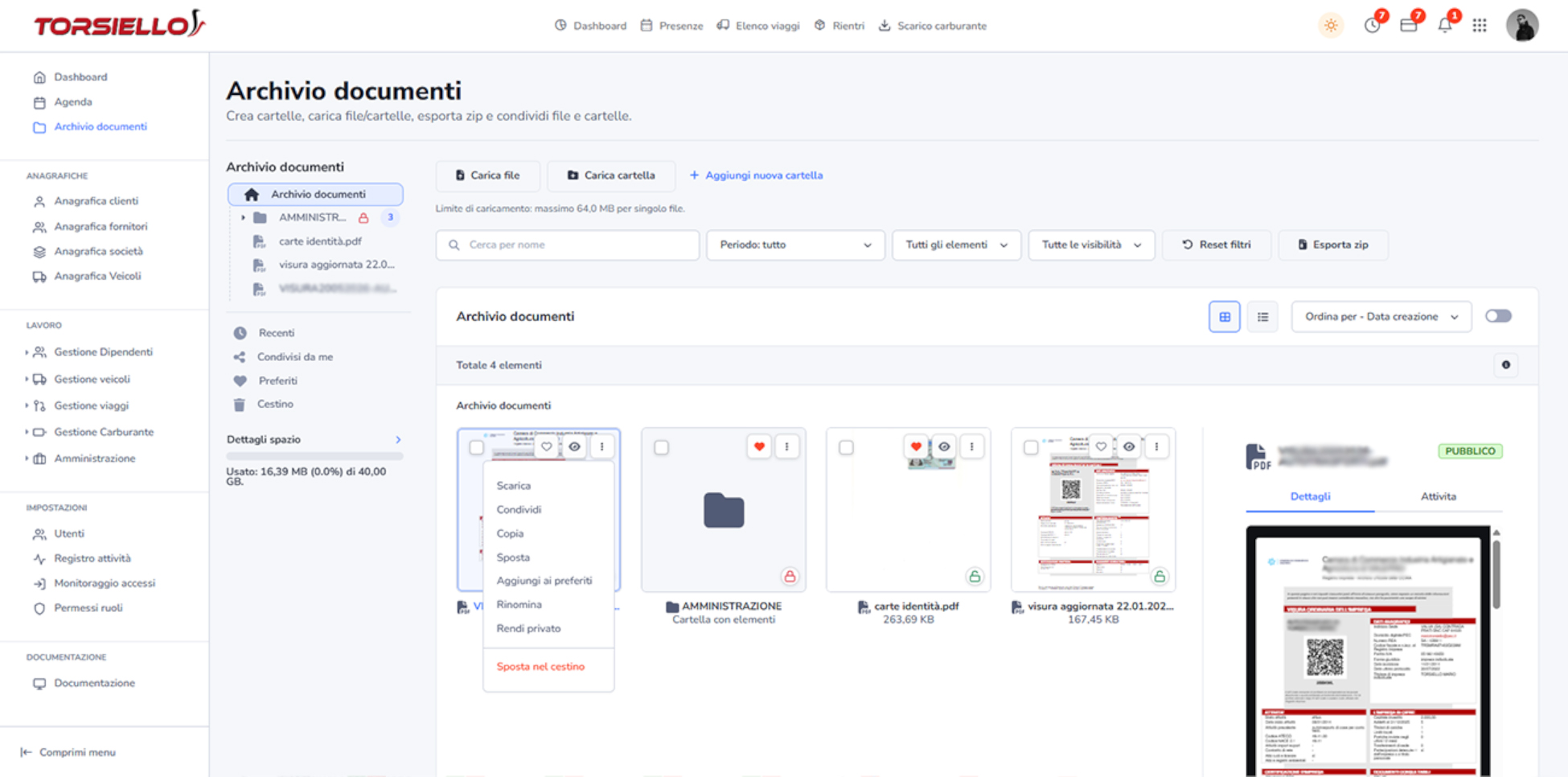This screenshot has width=1568, height=777.
Task: Select Sposta nel cestino in context menu
Action: (x=540, y=667)
